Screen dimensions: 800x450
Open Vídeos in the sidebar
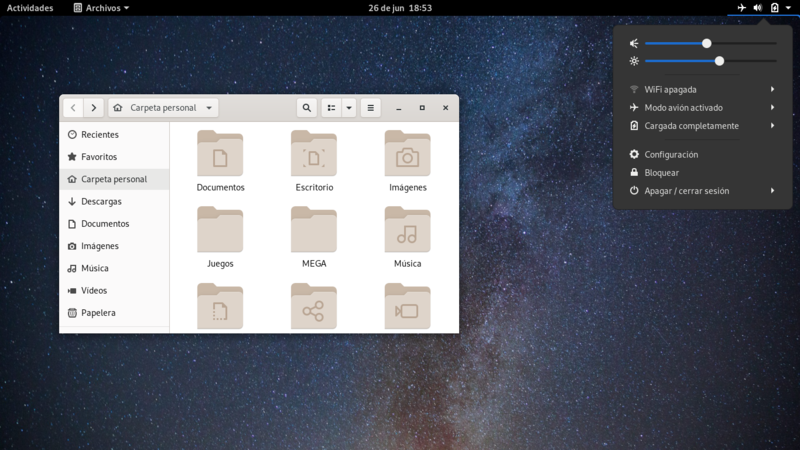click(x=114, y=290)
